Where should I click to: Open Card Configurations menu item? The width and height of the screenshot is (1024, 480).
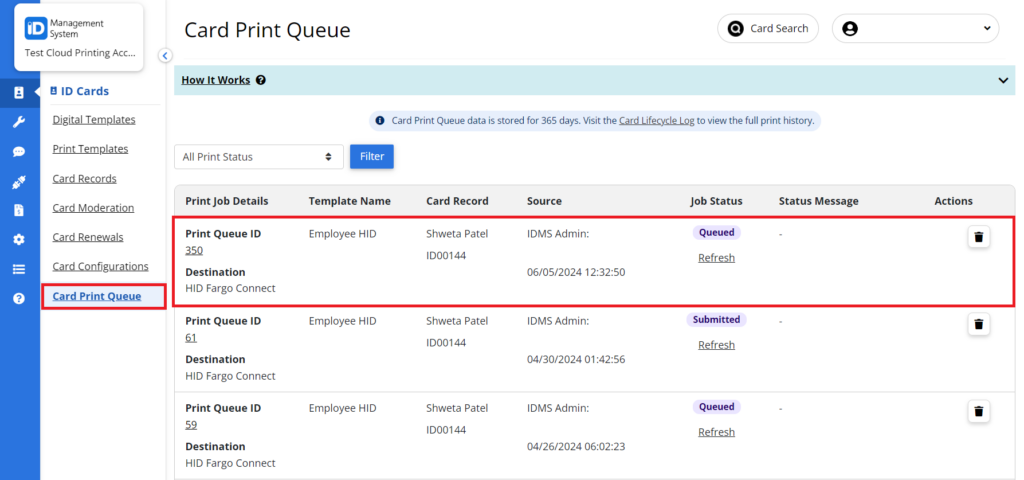coord(101,266)
